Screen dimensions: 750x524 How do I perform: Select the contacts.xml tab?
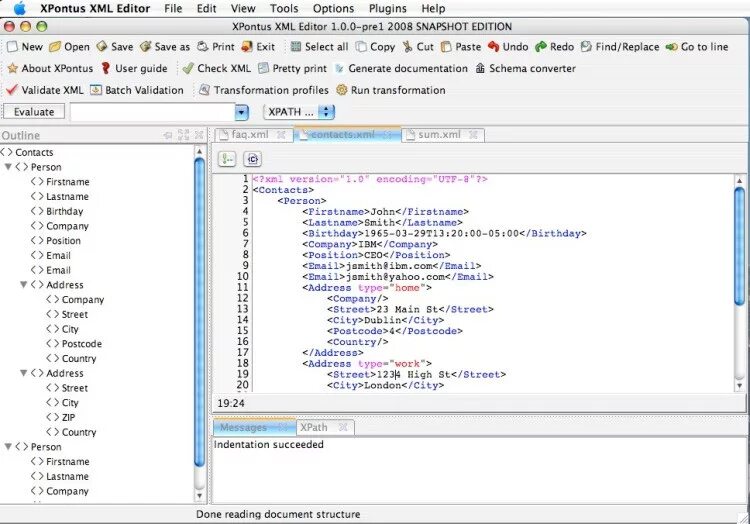point(342,135)
